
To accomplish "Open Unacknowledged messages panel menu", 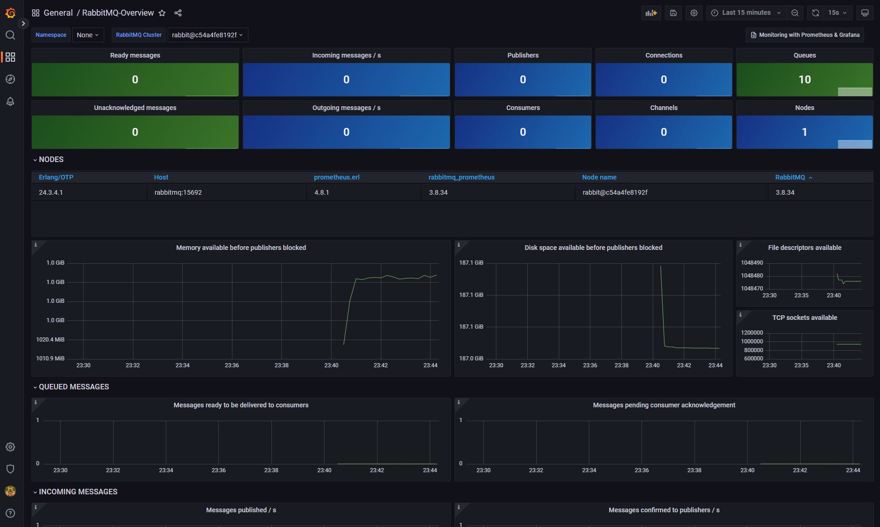I will 135,108.
